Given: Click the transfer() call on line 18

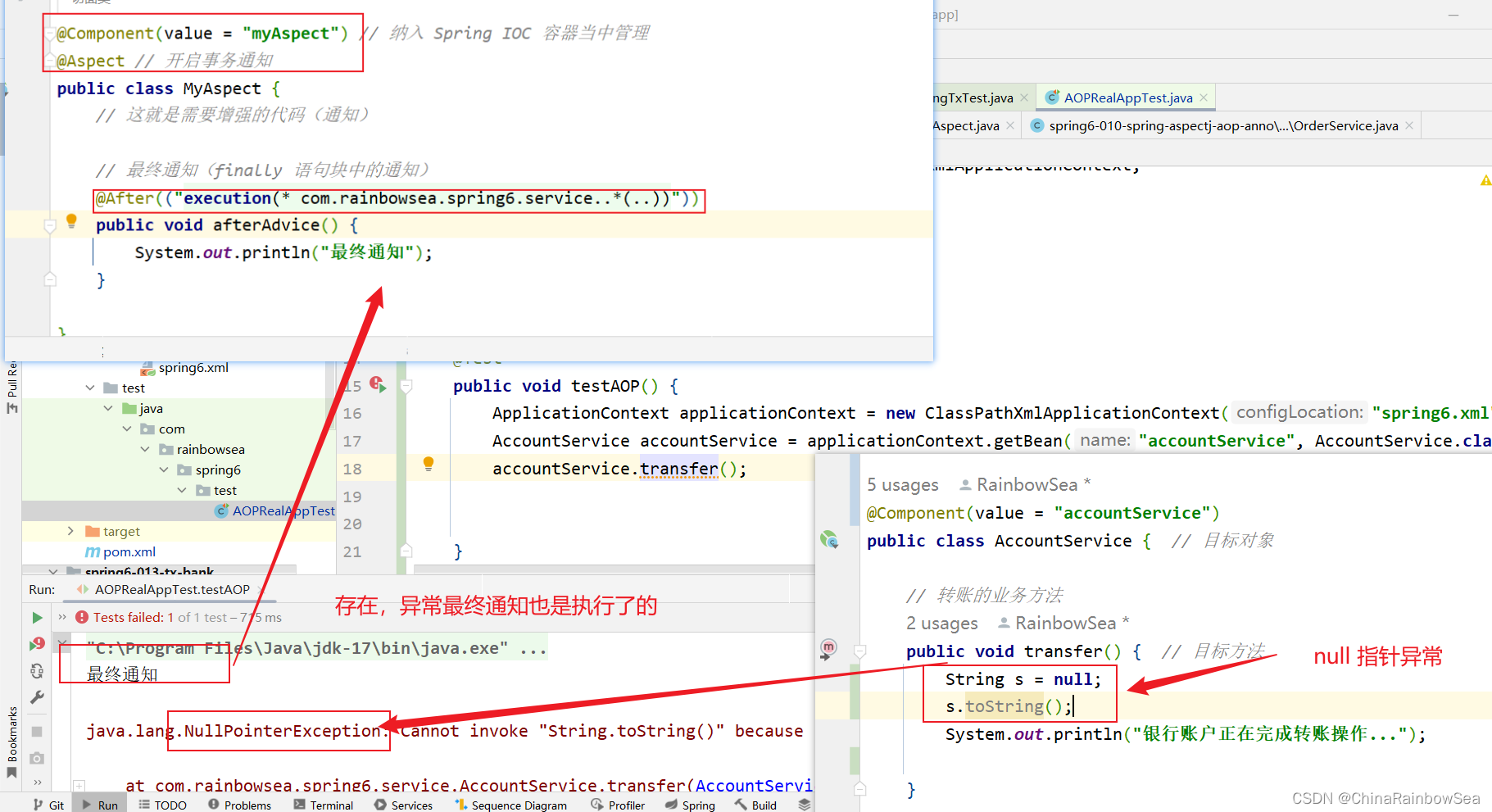Looking at the screenshot, I should point(679,469).
